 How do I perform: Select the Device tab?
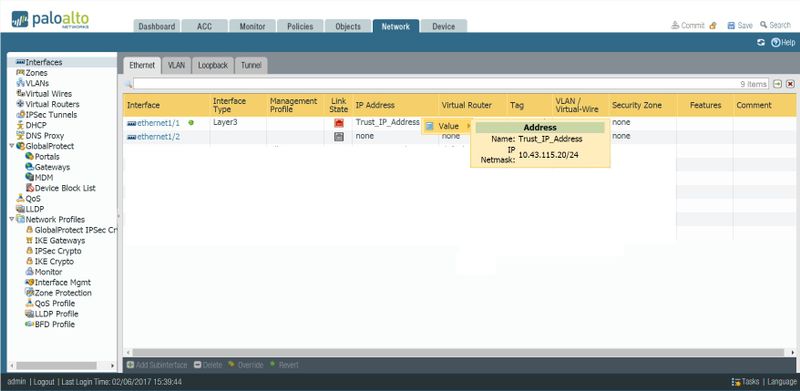tap(443, 27)
